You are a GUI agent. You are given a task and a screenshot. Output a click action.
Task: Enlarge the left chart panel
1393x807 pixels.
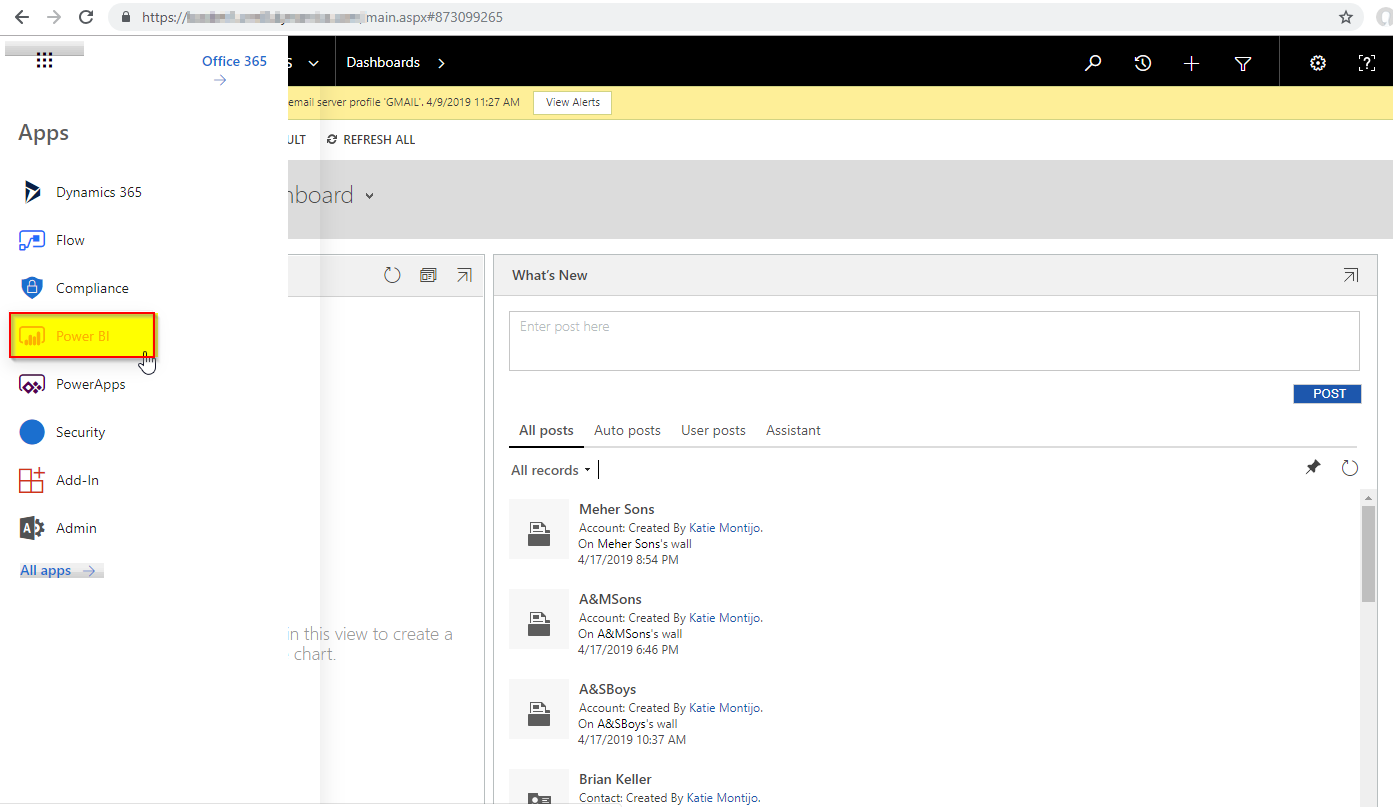[x=464, y=275]
